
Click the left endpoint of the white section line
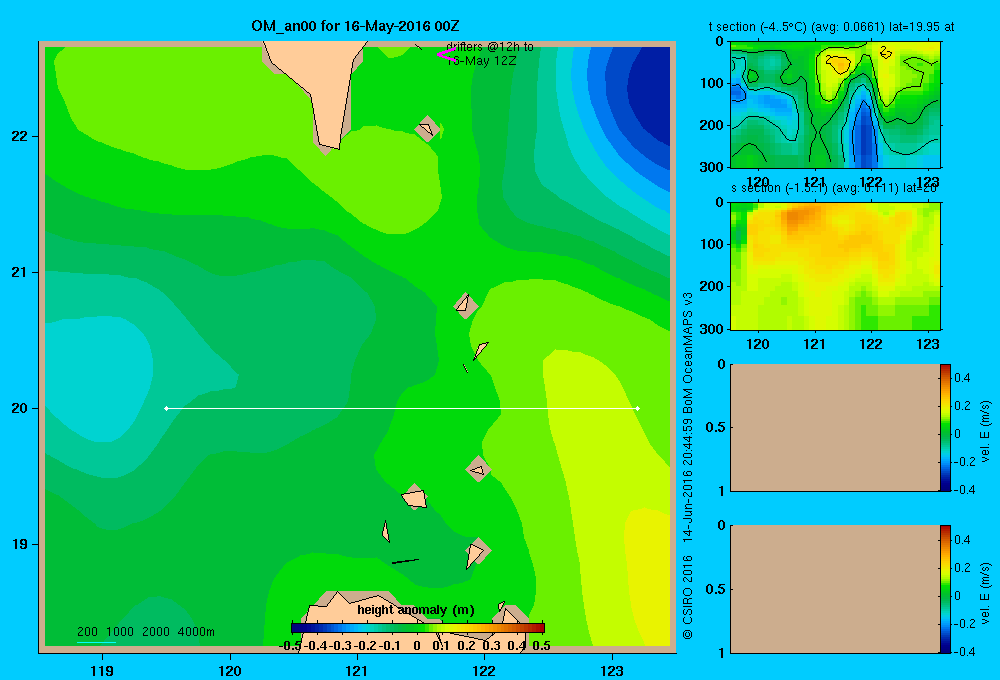(x=166, y=408)
